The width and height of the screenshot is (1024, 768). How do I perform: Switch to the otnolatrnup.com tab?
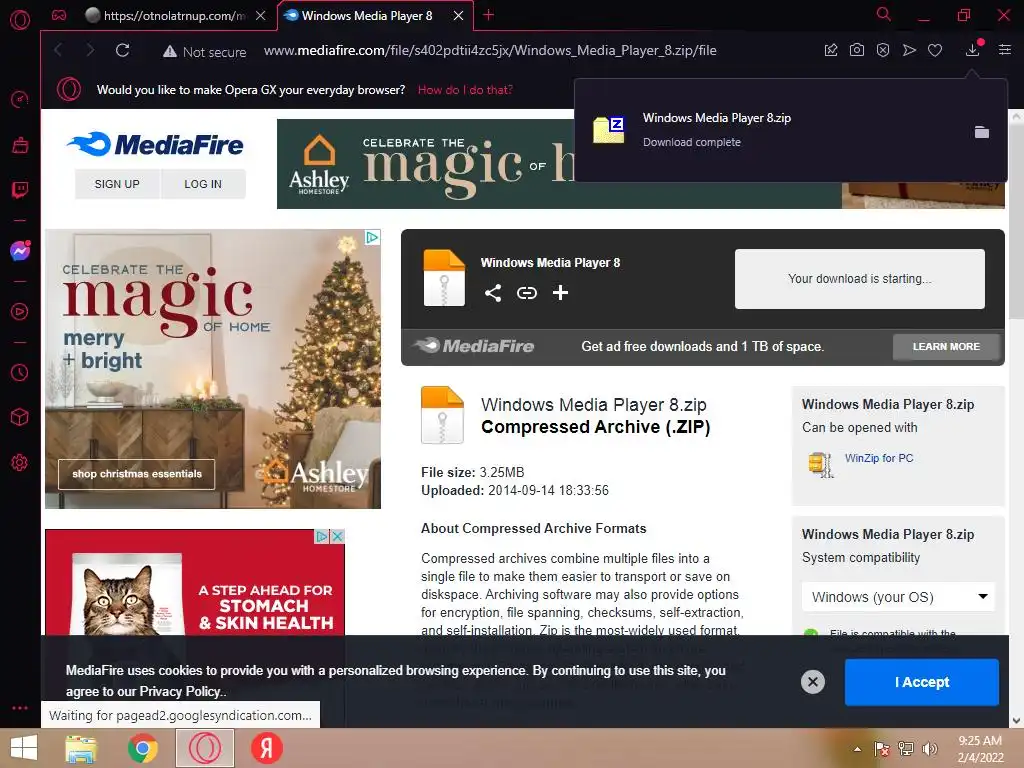(x=166, y=16)
